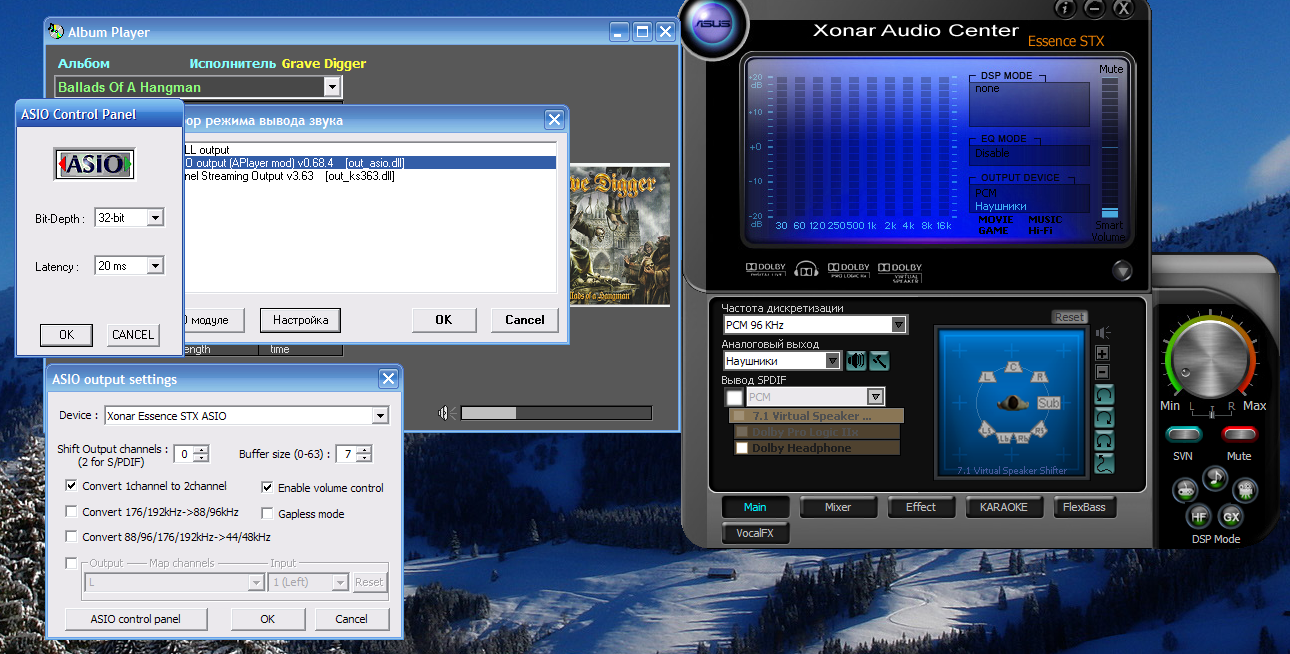Screen dimensions: 1290x654
Task: Click the Dolby Headphone logo under the equalizer
Action: [806, 269]
